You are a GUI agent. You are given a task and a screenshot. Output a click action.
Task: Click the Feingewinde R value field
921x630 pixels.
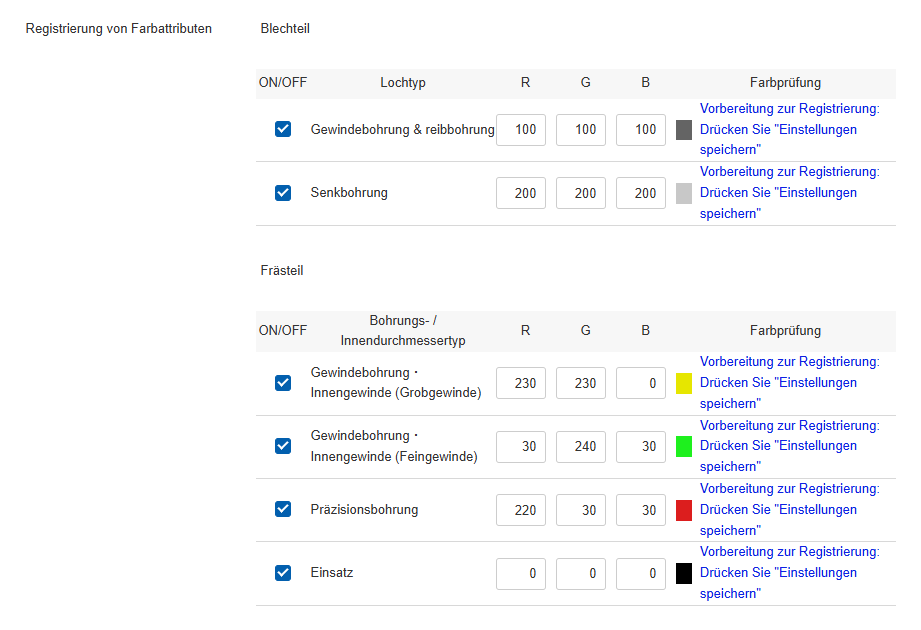[x=521, y=447]
